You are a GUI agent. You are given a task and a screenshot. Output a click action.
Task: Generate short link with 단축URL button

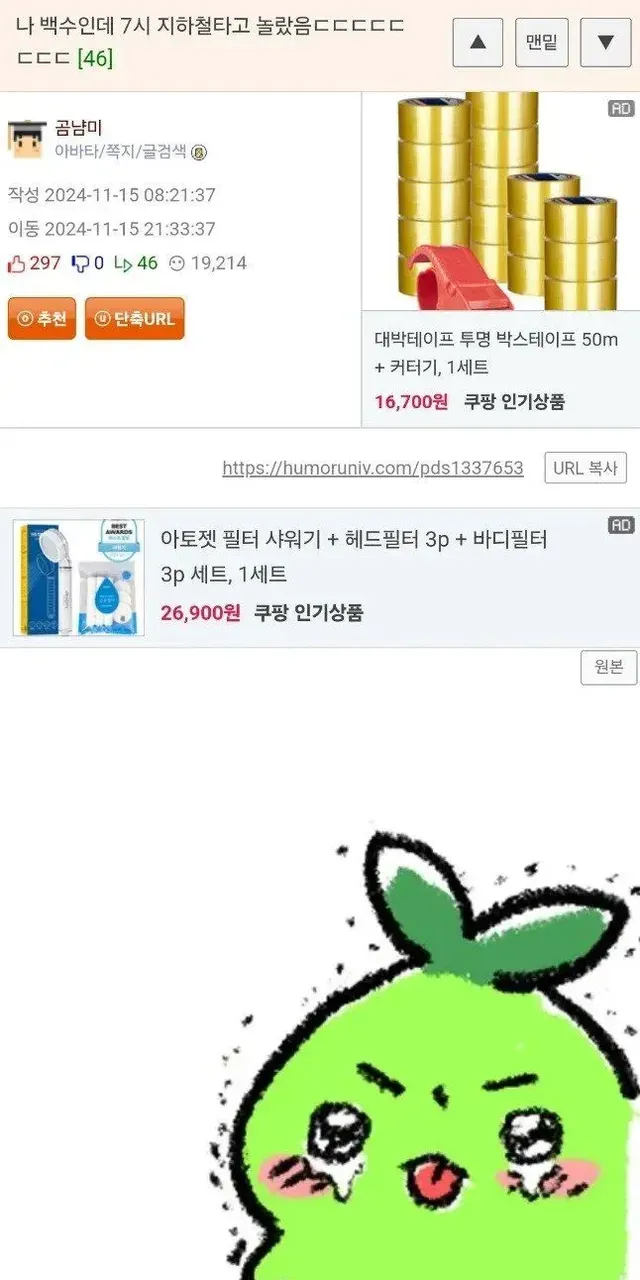[x=135, y=319]
